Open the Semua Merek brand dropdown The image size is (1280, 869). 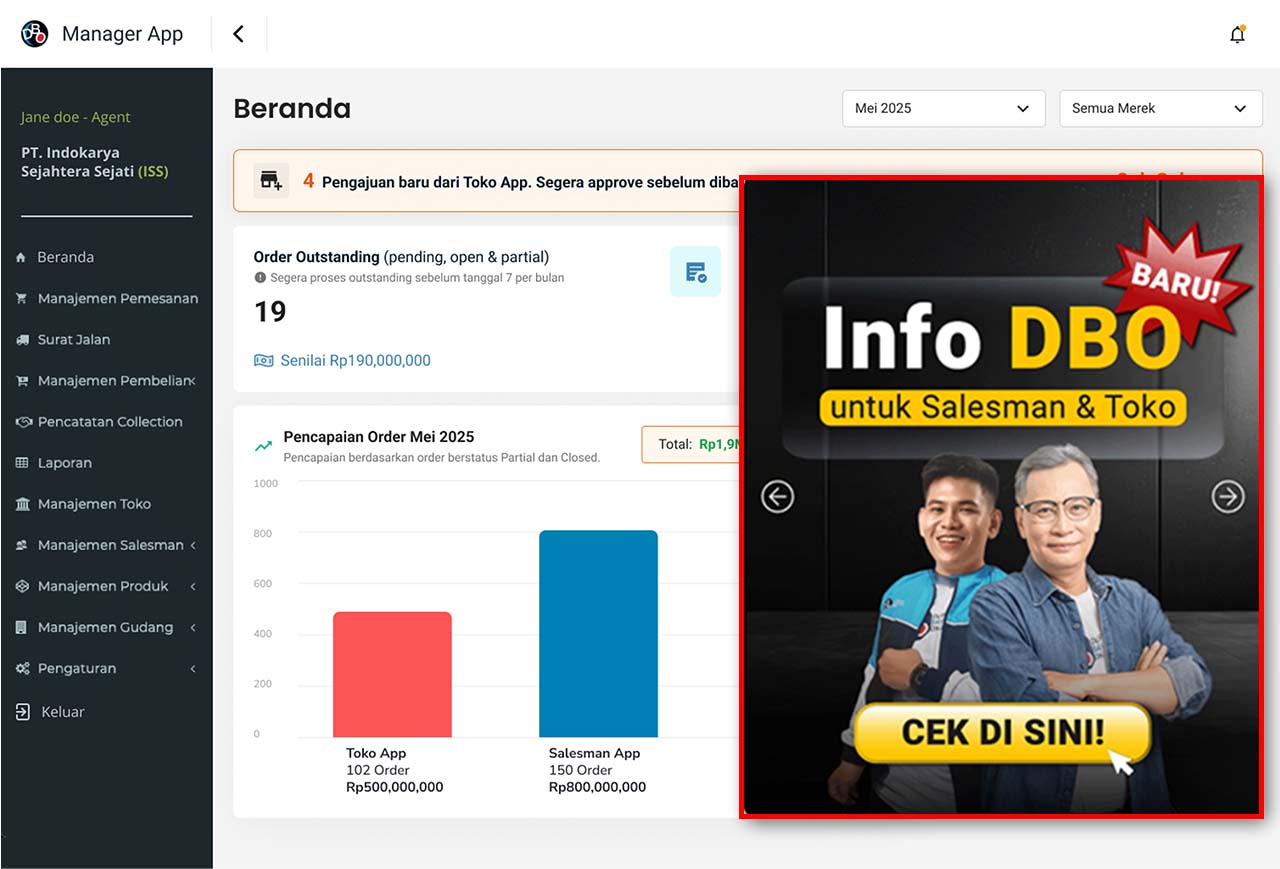click(1159, 108)
